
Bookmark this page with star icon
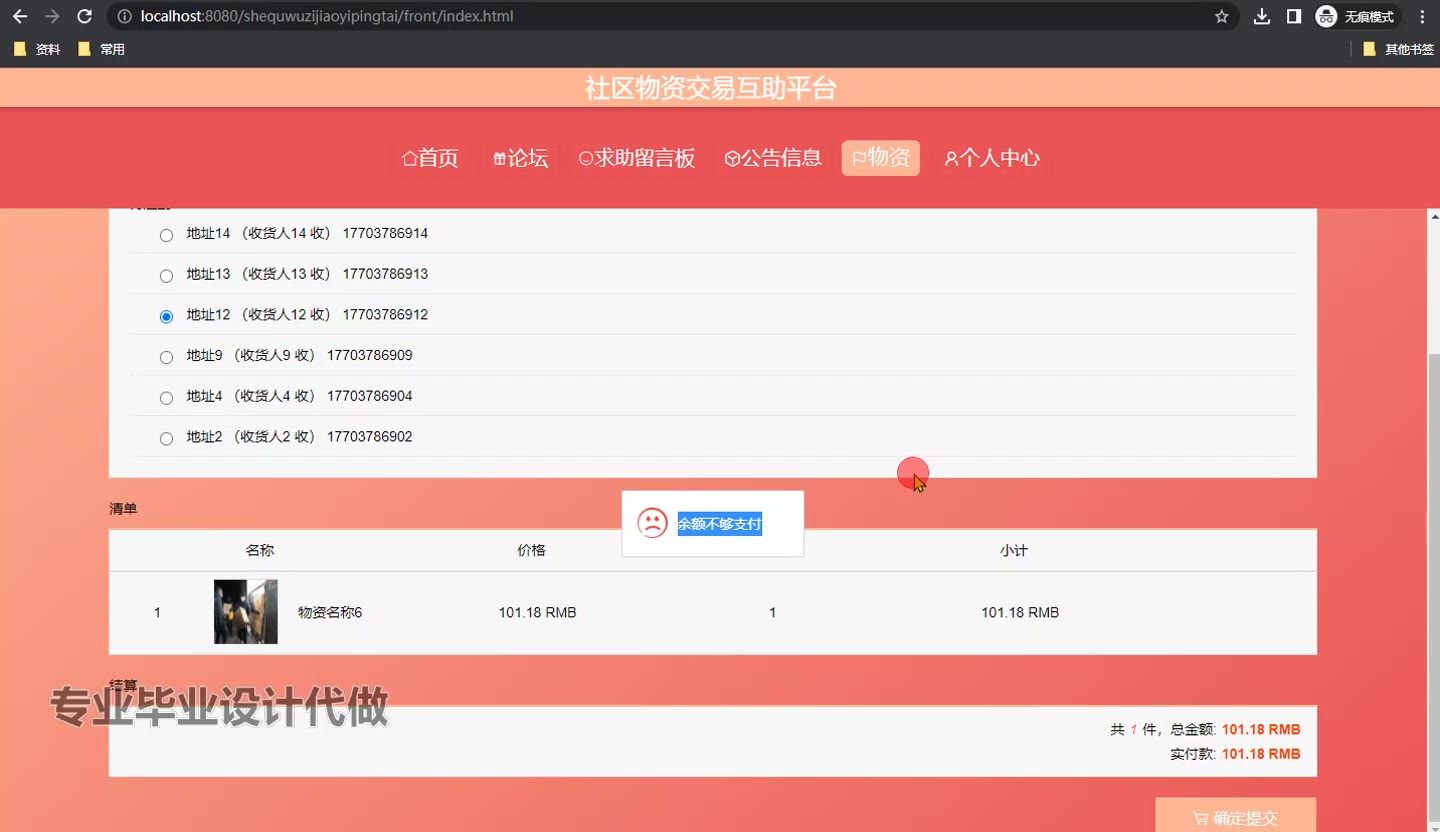click(1221, 17)
